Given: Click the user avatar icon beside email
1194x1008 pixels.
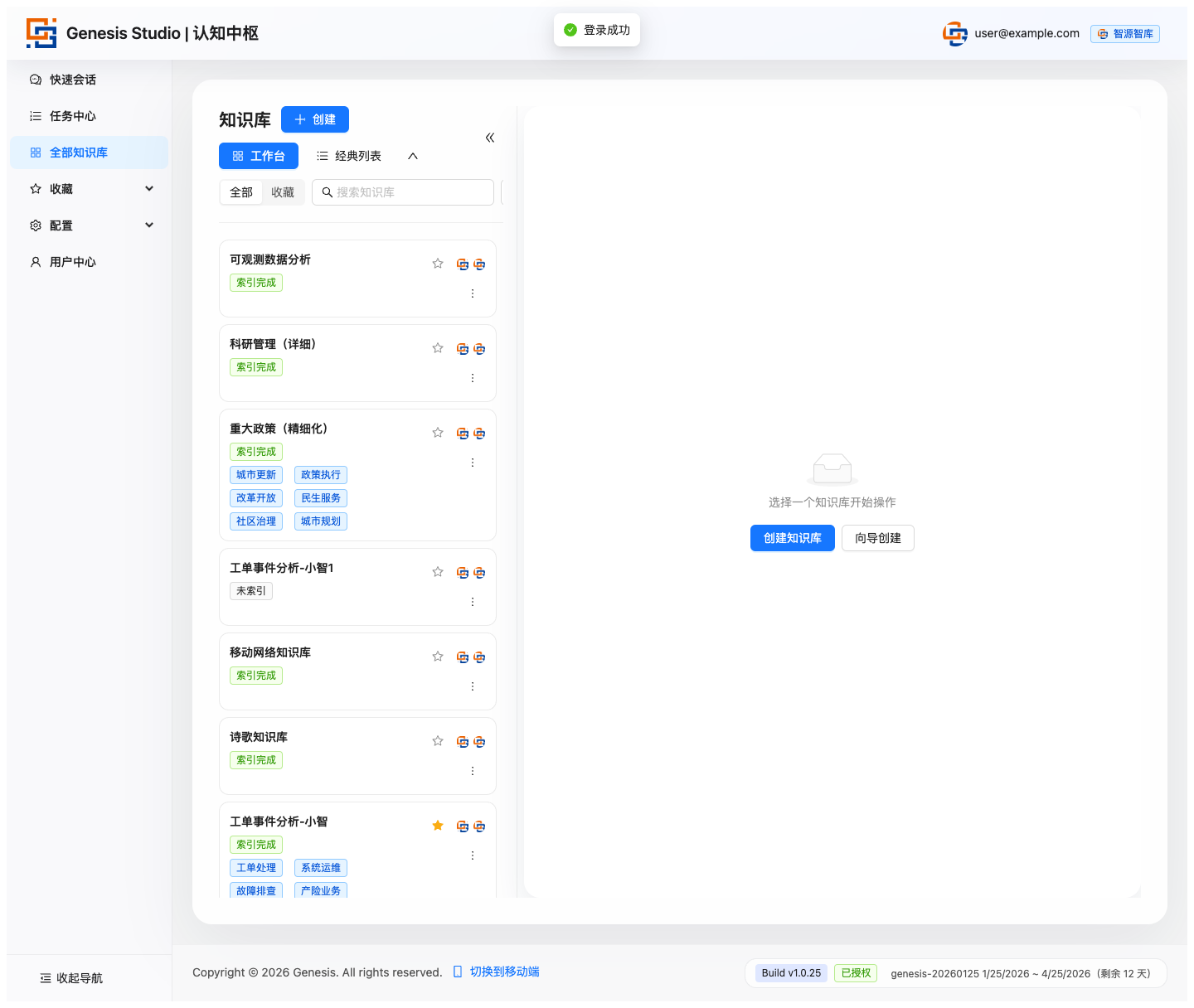Looking at the screenshot, I should 955,33.
